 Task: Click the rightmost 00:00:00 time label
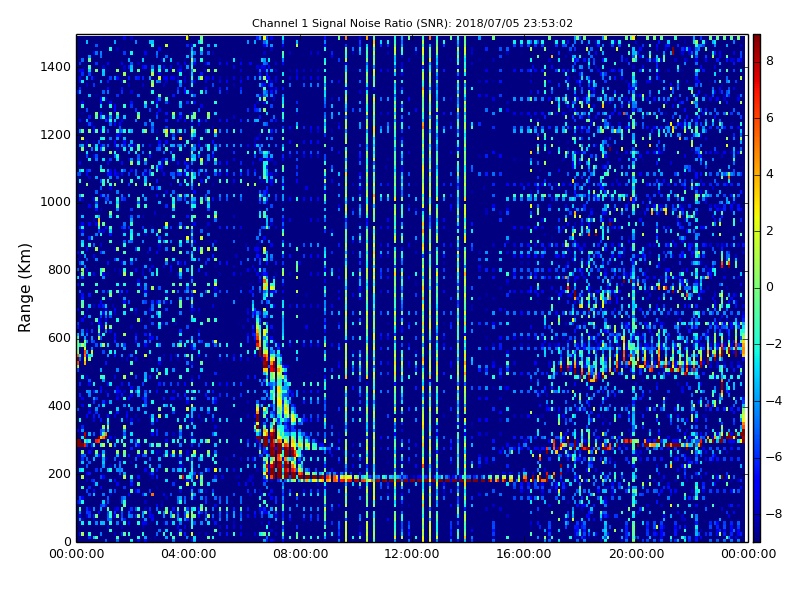pos(748,554)
